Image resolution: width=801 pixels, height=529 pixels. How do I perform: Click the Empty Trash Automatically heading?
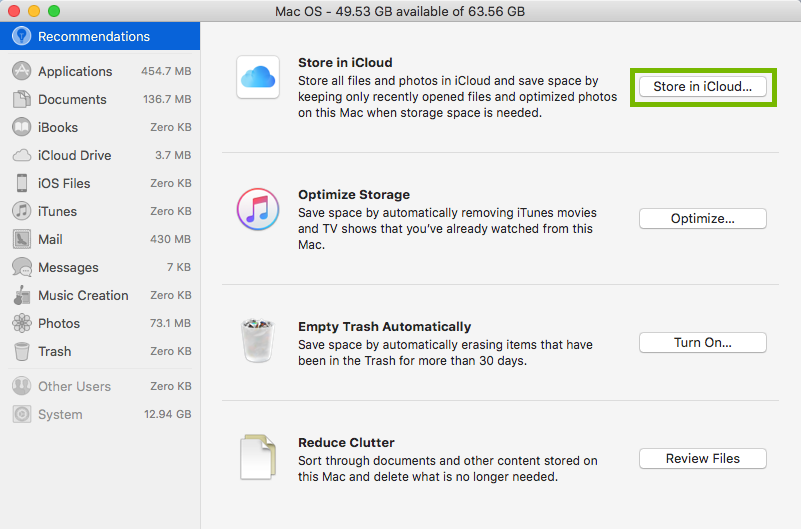[385, 326]
